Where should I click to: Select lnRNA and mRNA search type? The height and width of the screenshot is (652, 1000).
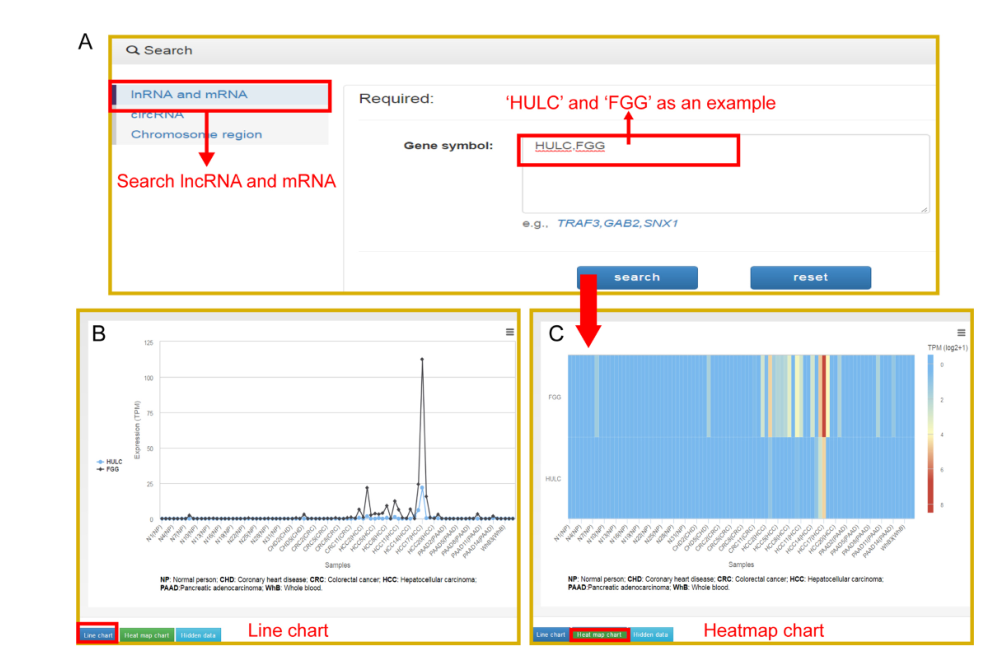point(189,95)
